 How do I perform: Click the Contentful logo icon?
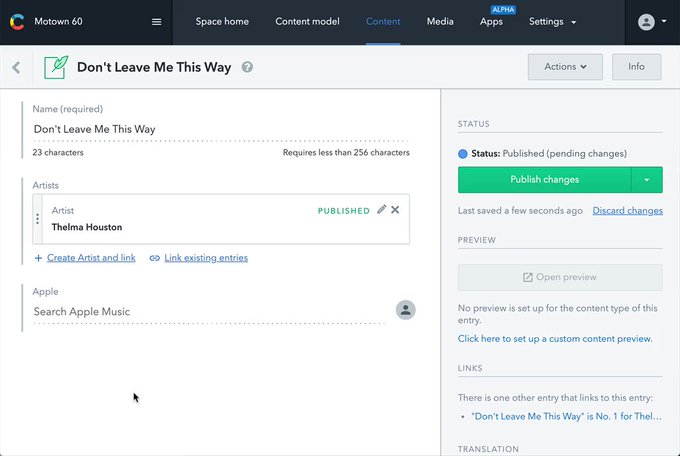(17, 21)
